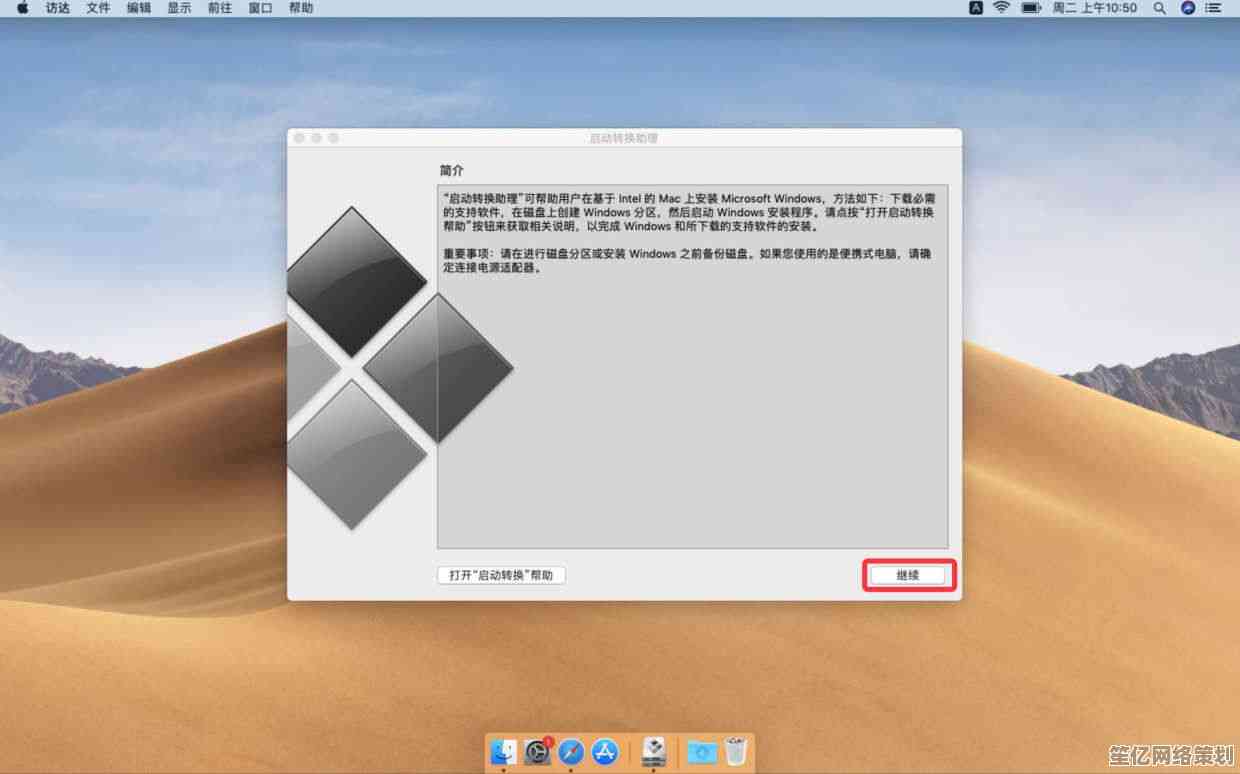1240x774 pixels.
Task: Click the Boot Camp Assistant dock icon
Action: click(654, 751)
